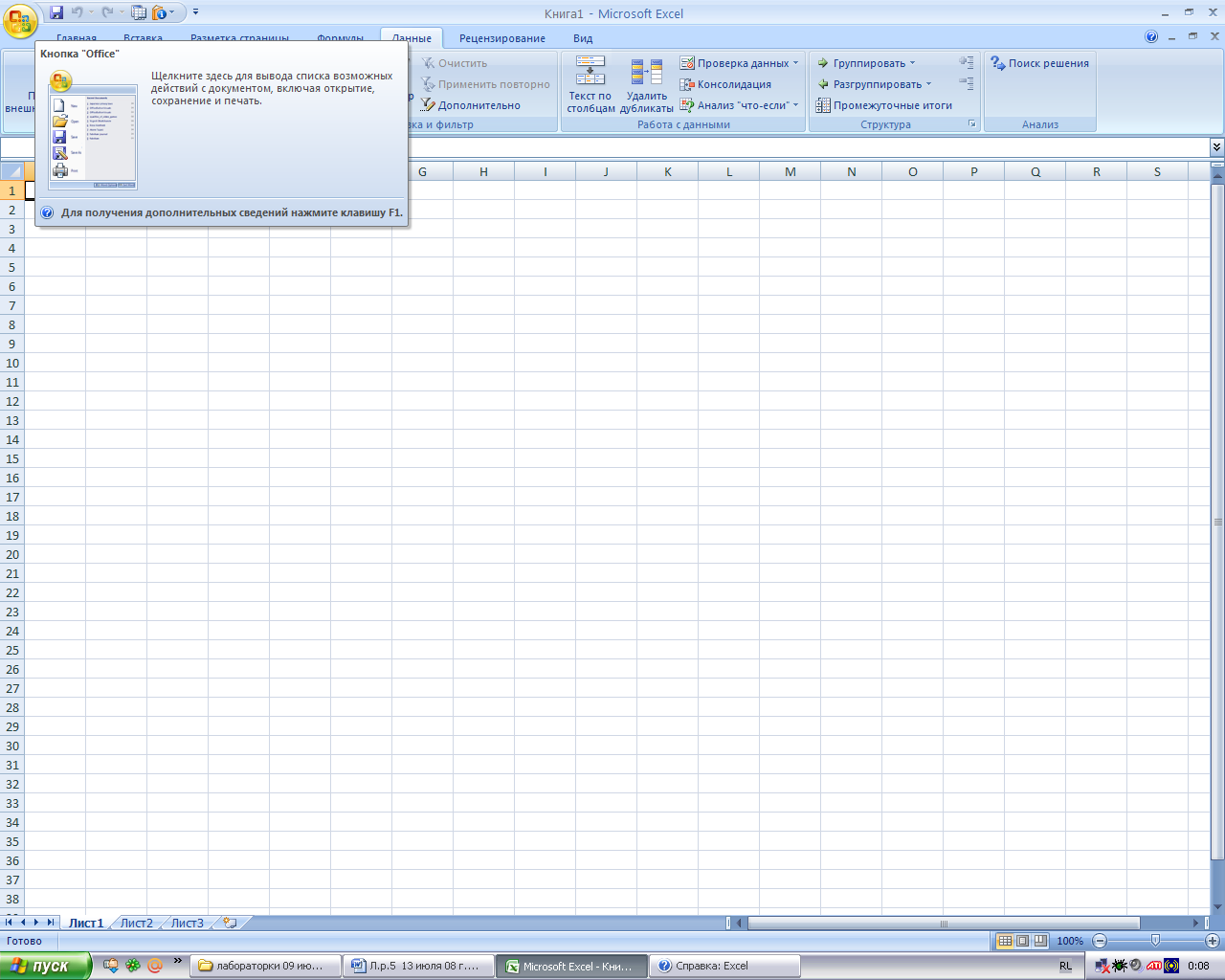This screenshot has height=980, width=1225.
Task: Click the Промежуточные итоги icon
Action: tap(823, 105)
